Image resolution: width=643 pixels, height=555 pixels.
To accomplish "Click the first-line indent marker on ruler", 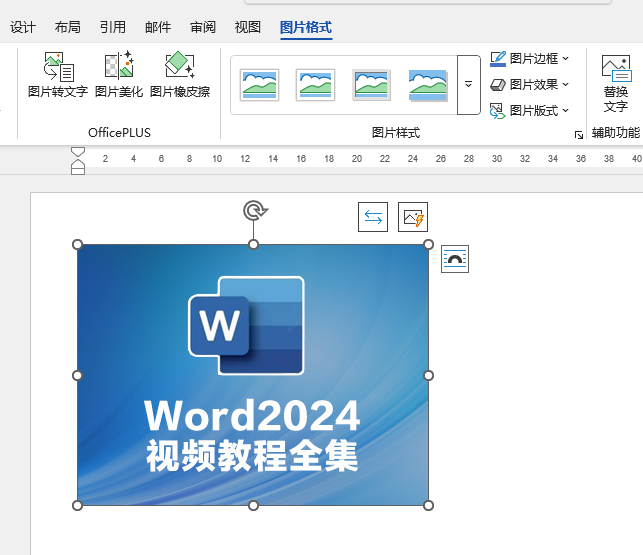I will [78, 152].
